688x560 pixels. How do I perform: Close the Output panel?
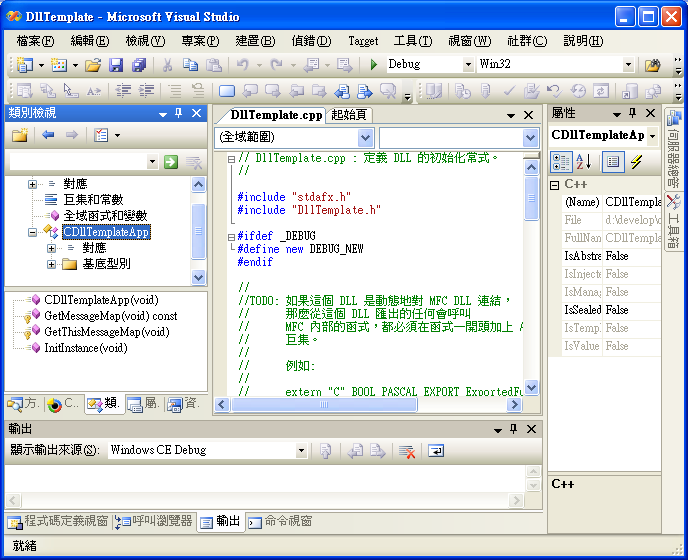[x=531, y=429]
